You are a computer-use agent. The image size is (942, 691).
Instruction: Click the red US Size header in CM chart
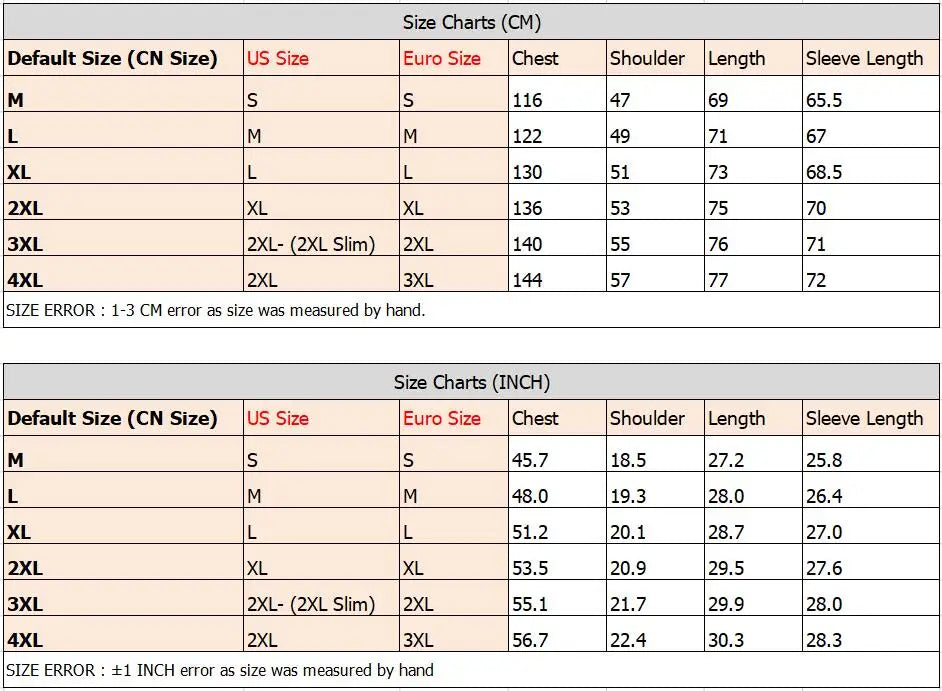coord(278,58)
